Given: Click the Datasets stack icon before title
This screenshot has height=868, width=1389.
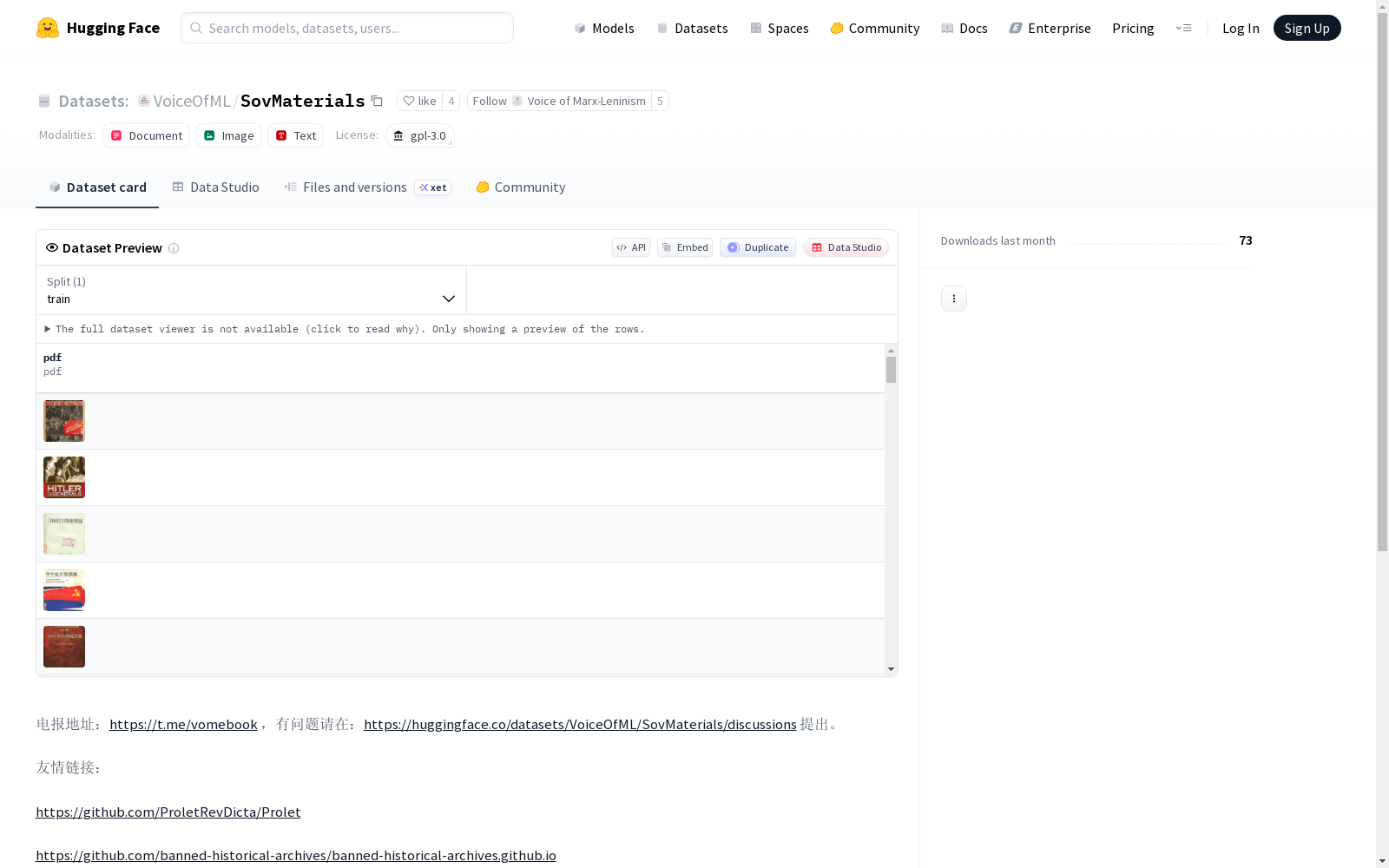Looking at the screenshot, I should 44,102.
